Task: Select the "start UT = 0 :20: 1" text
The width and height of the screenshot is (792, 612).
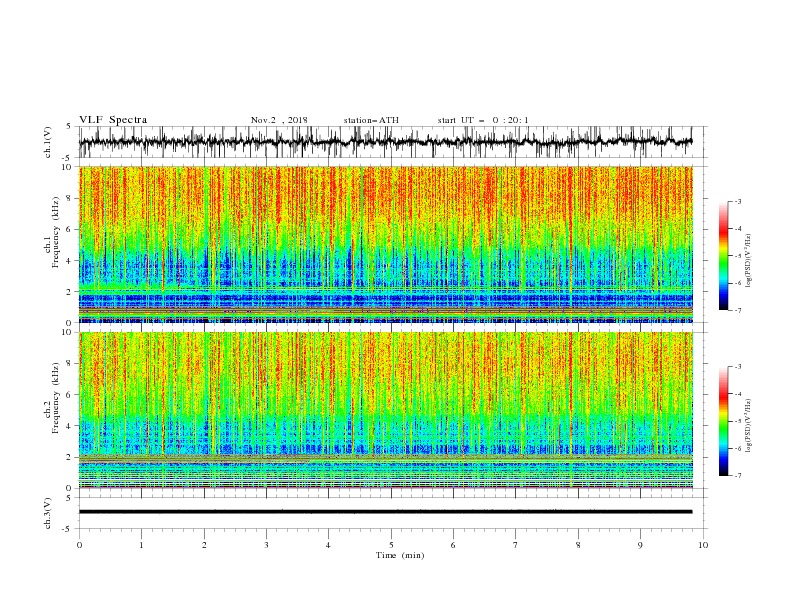Action: click(x=483, y=120)
